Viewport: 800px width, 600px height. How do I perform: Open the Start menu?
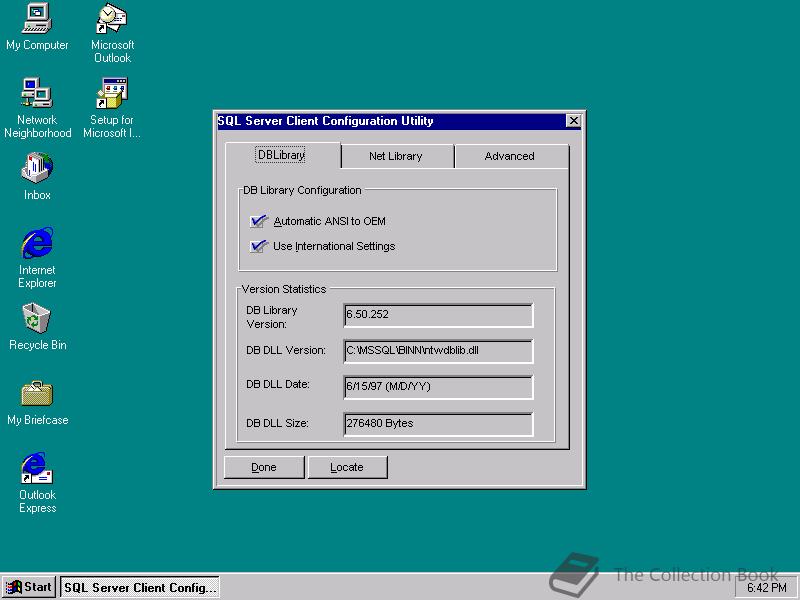click(29, 587)
